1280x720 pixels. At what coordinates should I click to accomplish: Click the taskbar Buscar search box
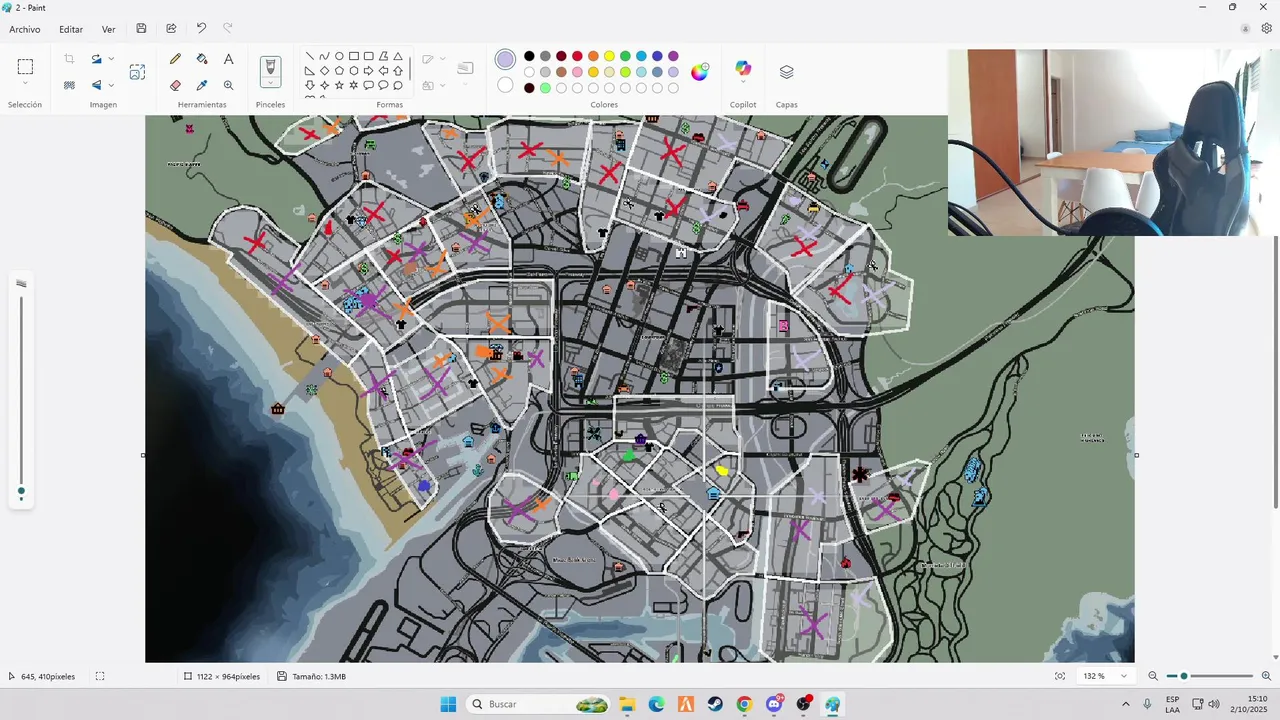[540, 704]
